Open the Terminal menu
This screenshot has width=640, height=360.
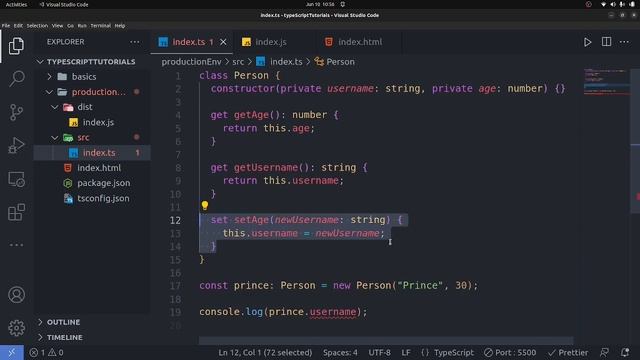(x=100, y=26)
